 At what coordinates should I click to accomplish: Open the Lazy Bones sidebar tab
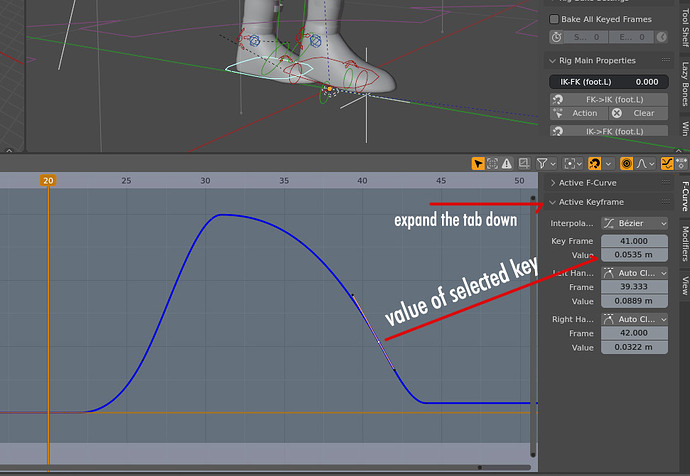coord(685,84)
